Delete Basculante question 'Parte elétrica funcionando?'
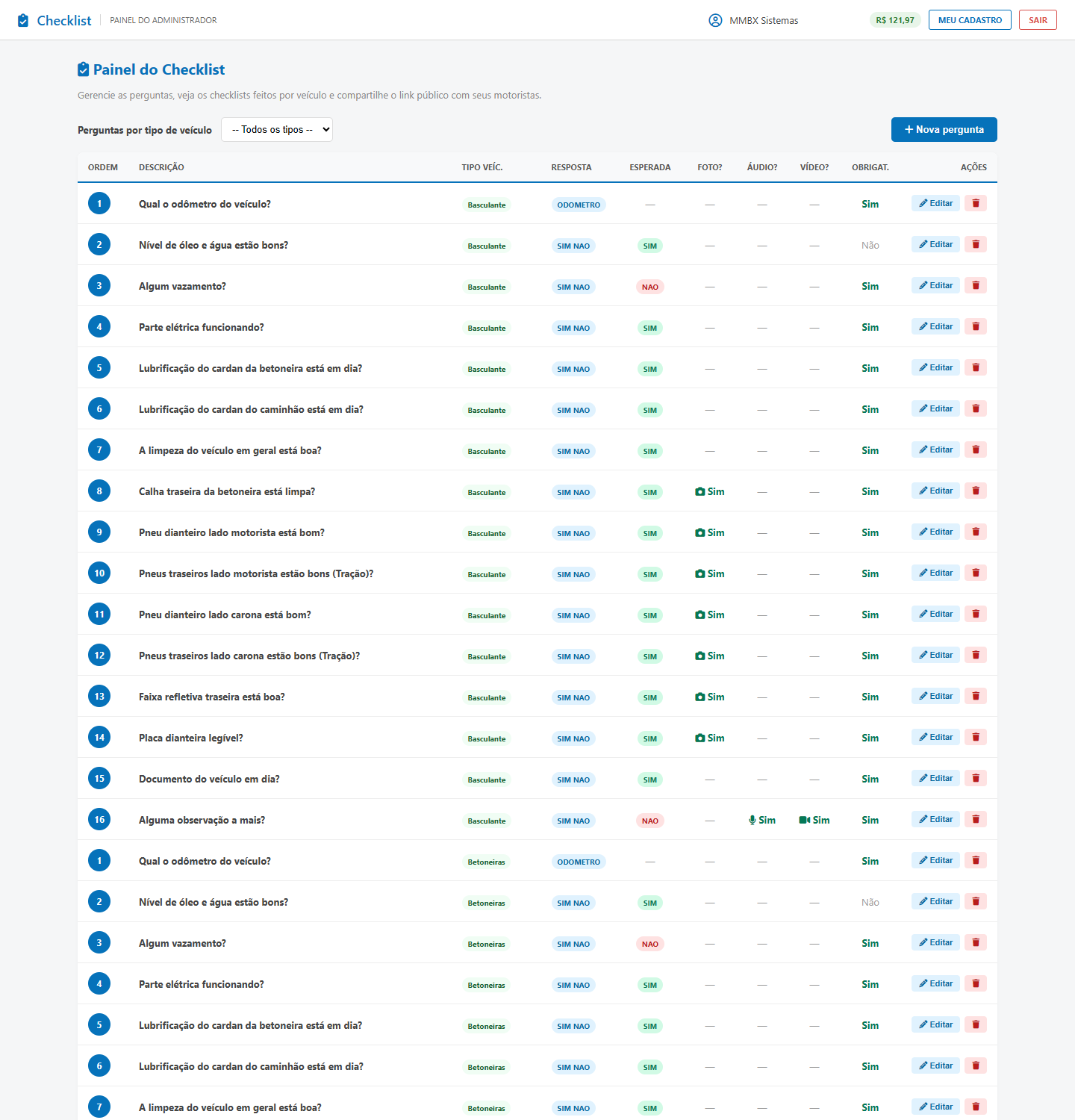The image size is (1075, 1120). click(x=976, y=326)
